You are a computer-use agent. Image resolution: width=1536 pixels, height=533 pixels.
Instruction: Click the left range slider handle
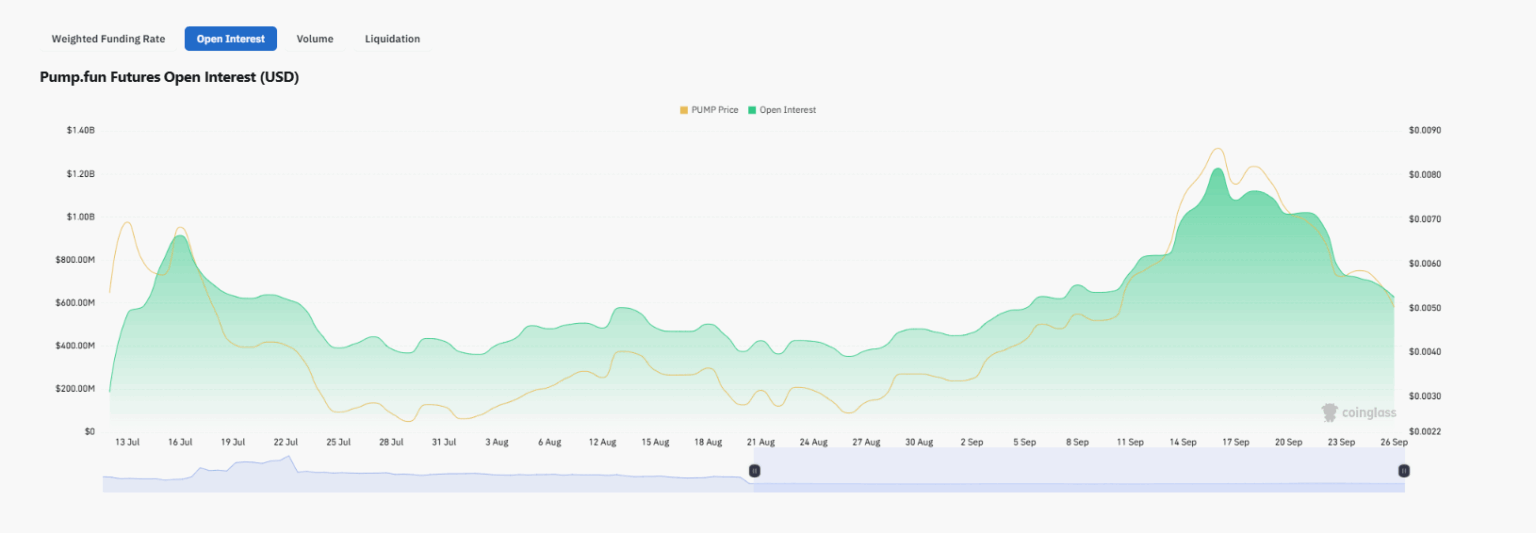pyautogui.click(x=755, y=470)
